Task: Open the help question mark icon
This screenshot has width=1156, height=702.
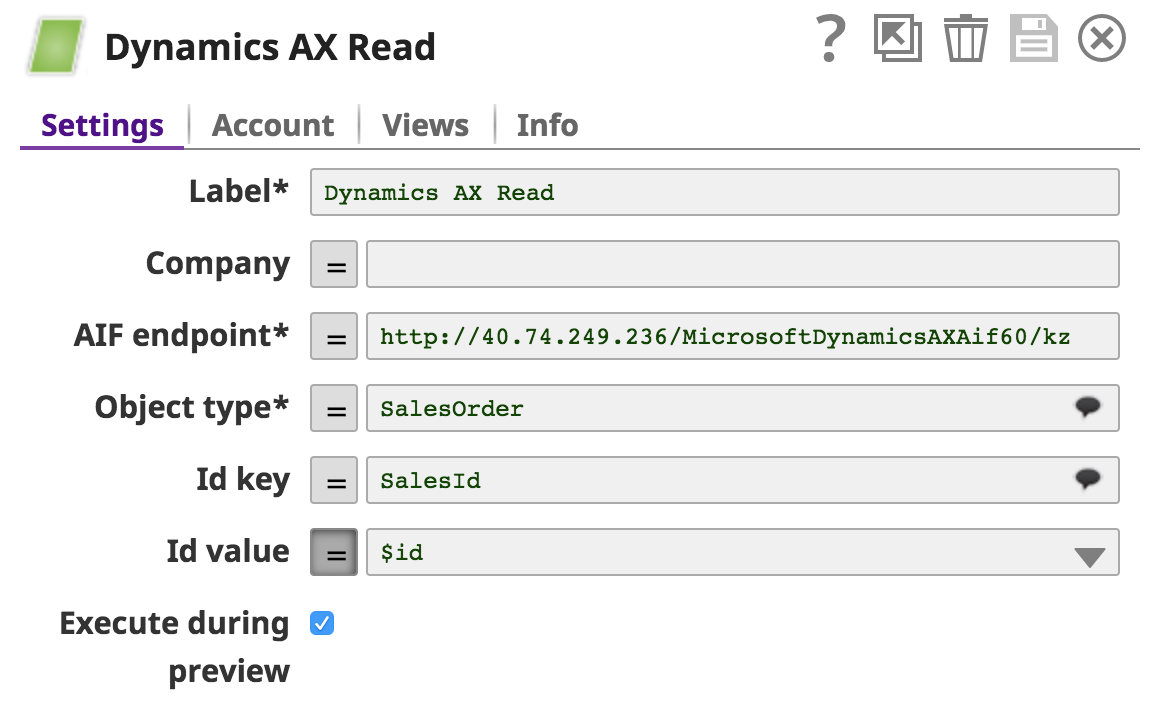Action: 831,39
